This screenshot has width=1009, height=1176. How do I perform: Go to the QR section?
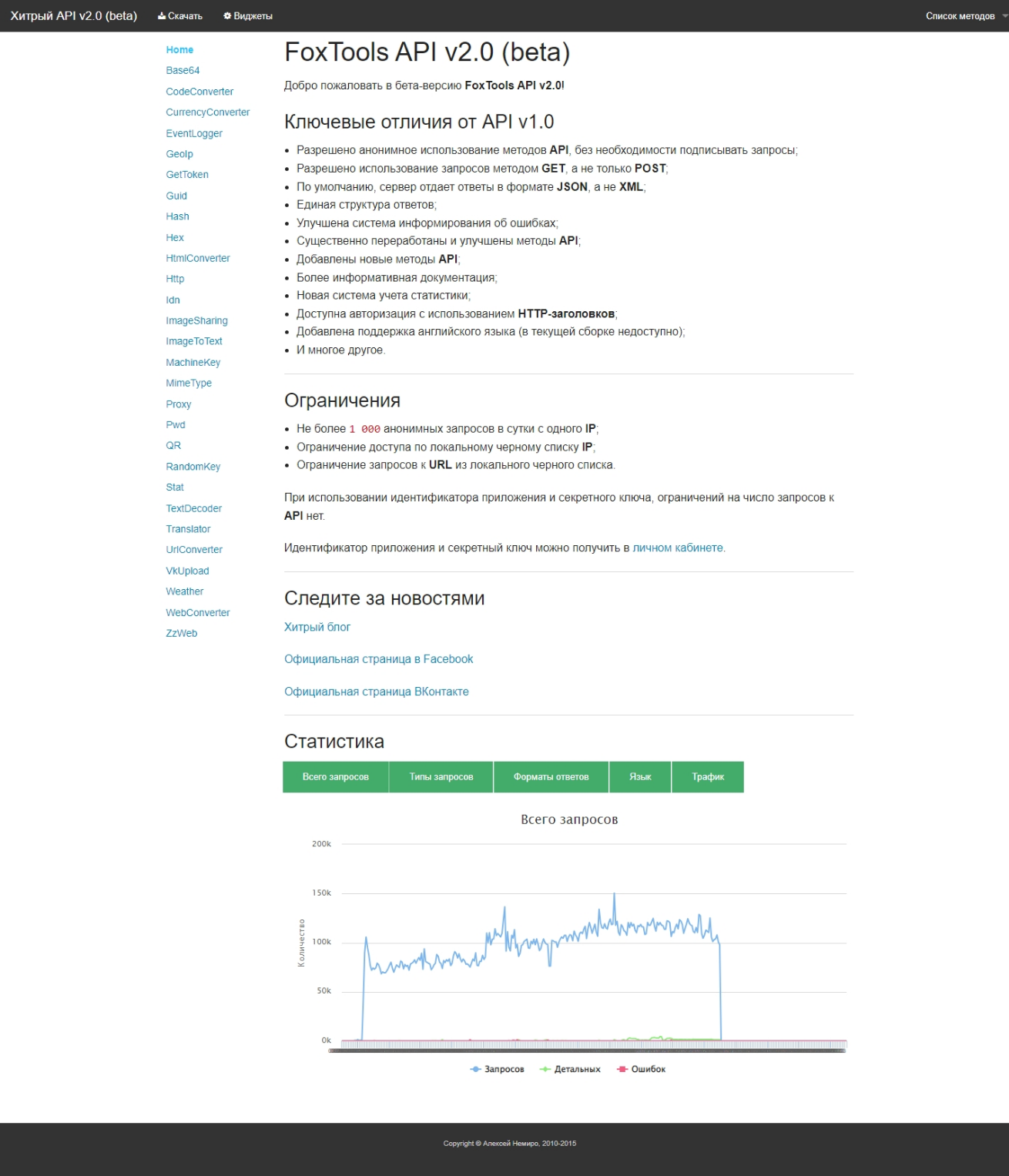(173, 446)
